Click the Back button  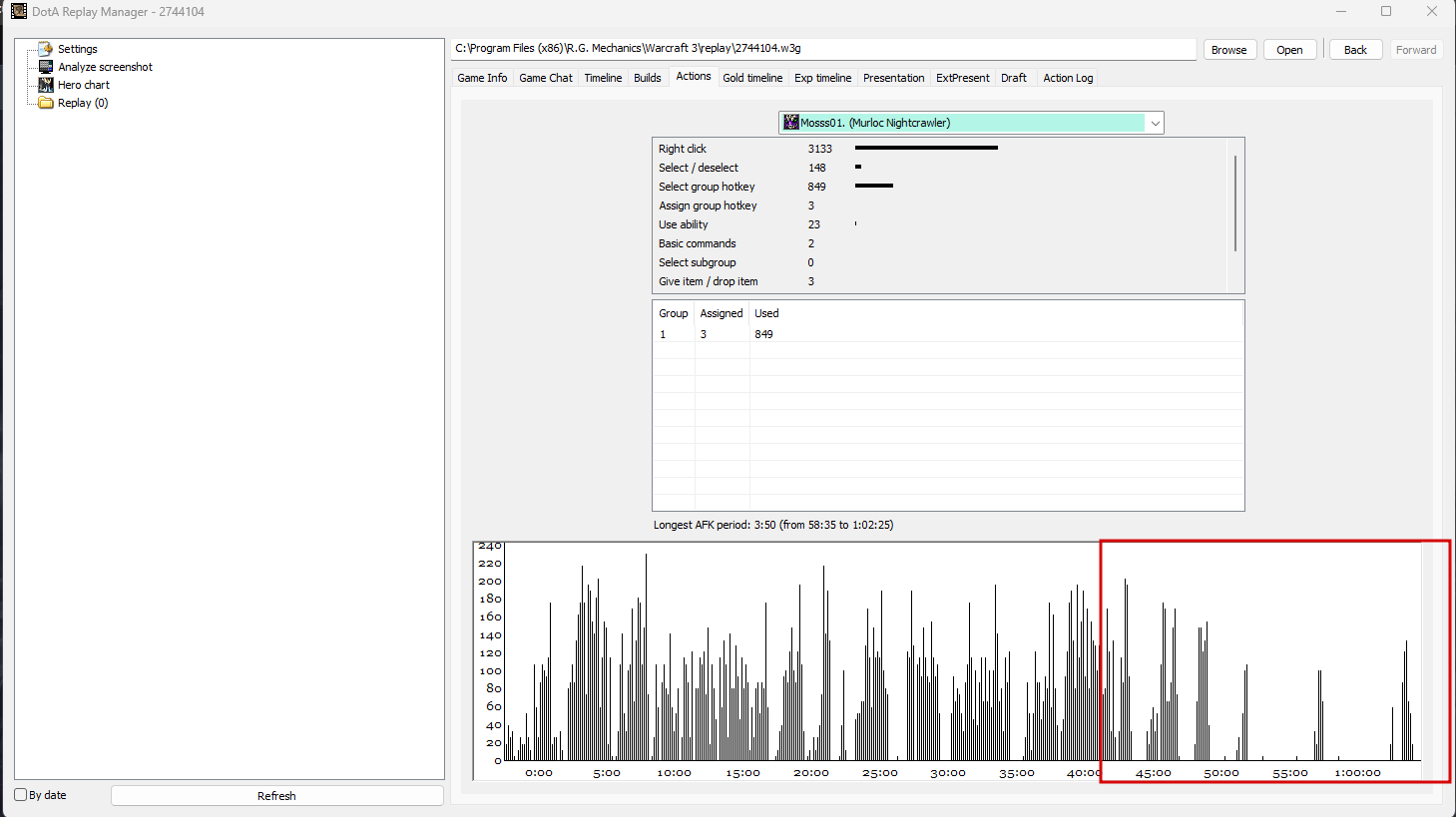pos(1355,50)
